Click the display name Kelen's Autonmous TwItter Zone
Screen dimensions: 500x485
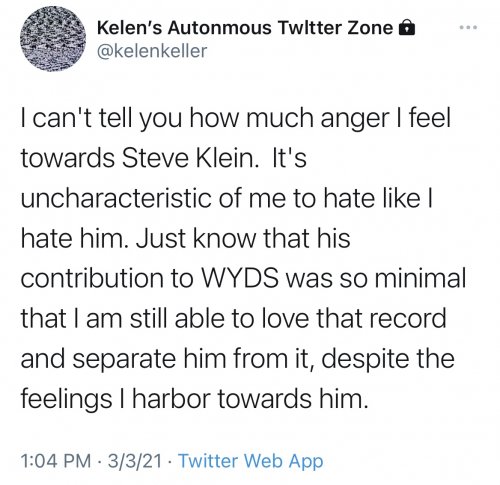(x=245, y=28)
